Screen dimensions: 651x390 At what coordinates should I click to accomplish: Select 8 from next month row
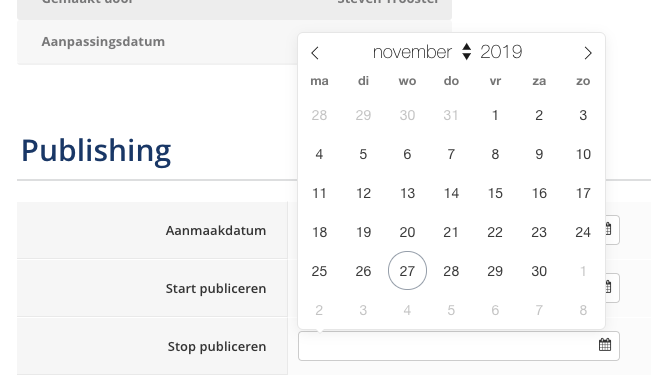pos(583,310)
